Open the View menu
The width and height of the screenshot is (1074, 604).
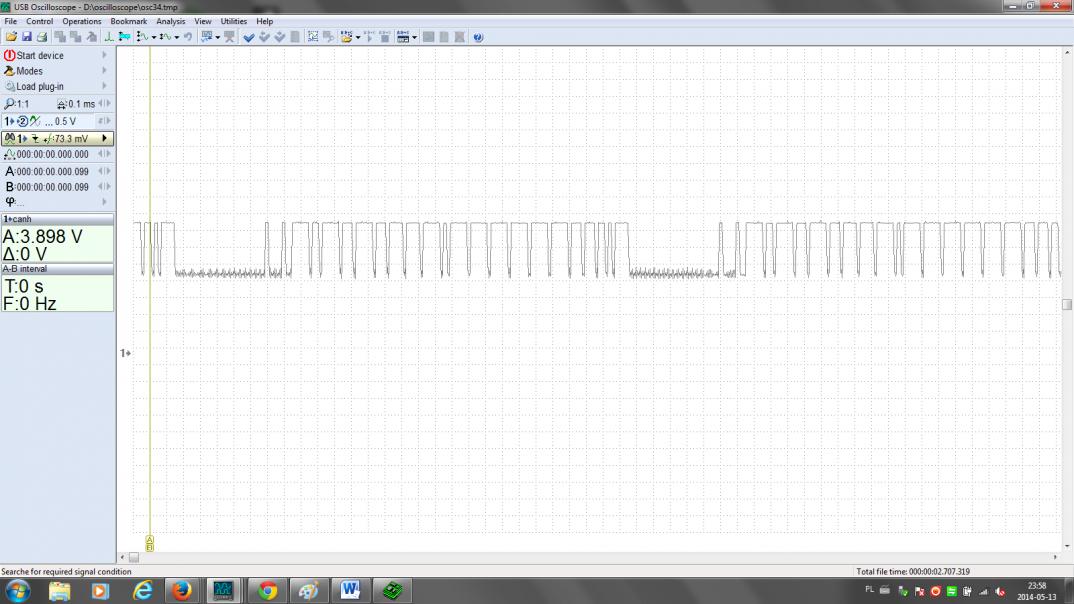pyautogui.click(x=203, y=21)
